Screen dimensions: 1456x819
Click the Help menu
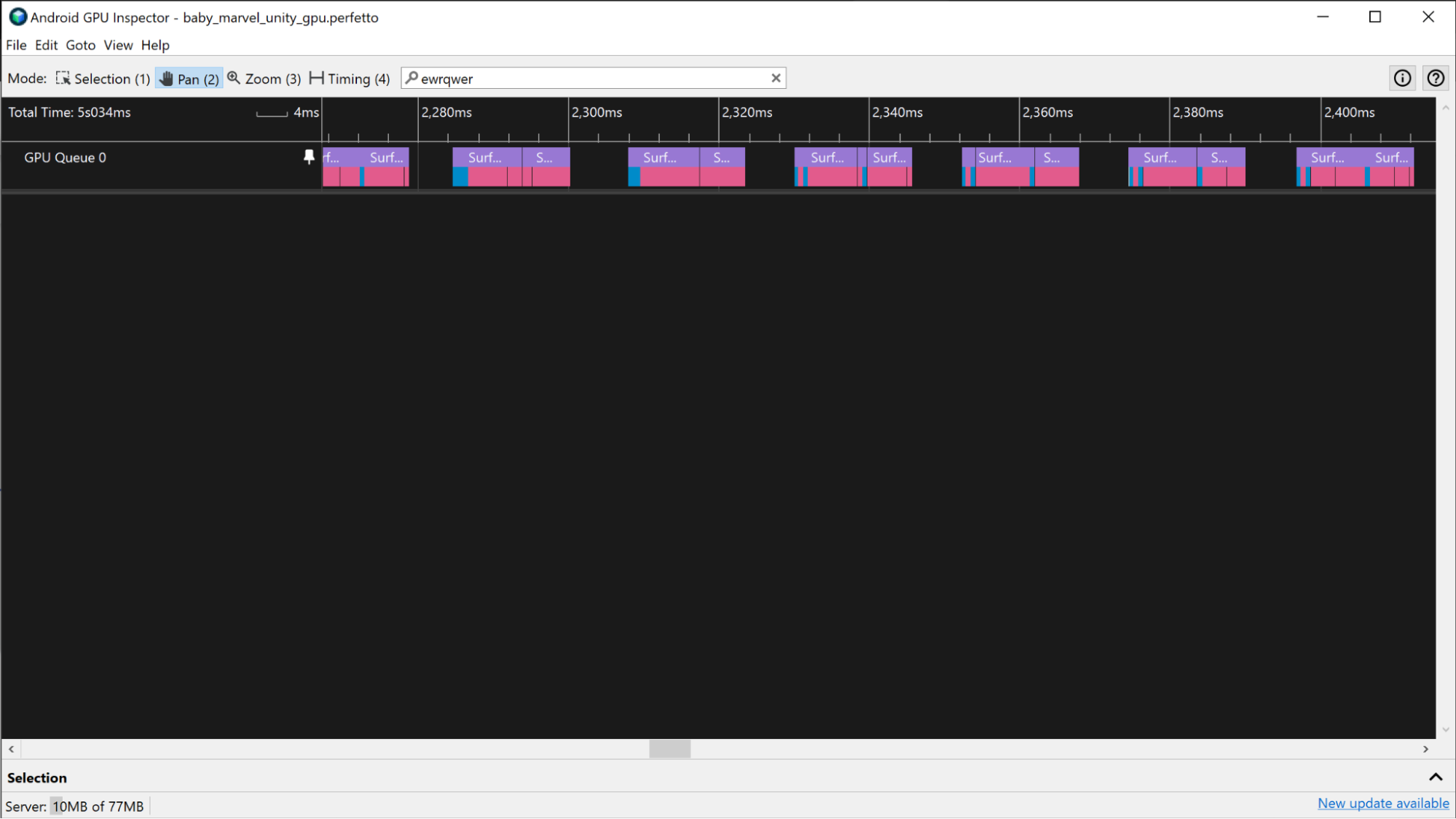(155, 45)
